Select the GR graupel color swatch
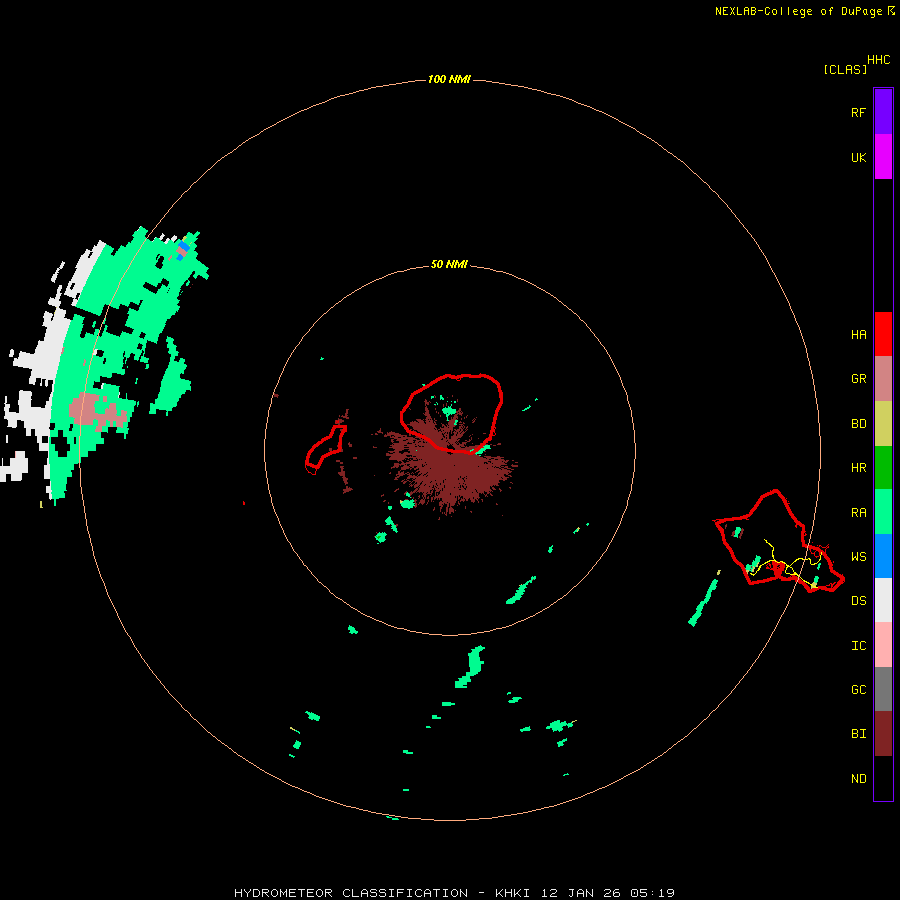 coord(883,379)
